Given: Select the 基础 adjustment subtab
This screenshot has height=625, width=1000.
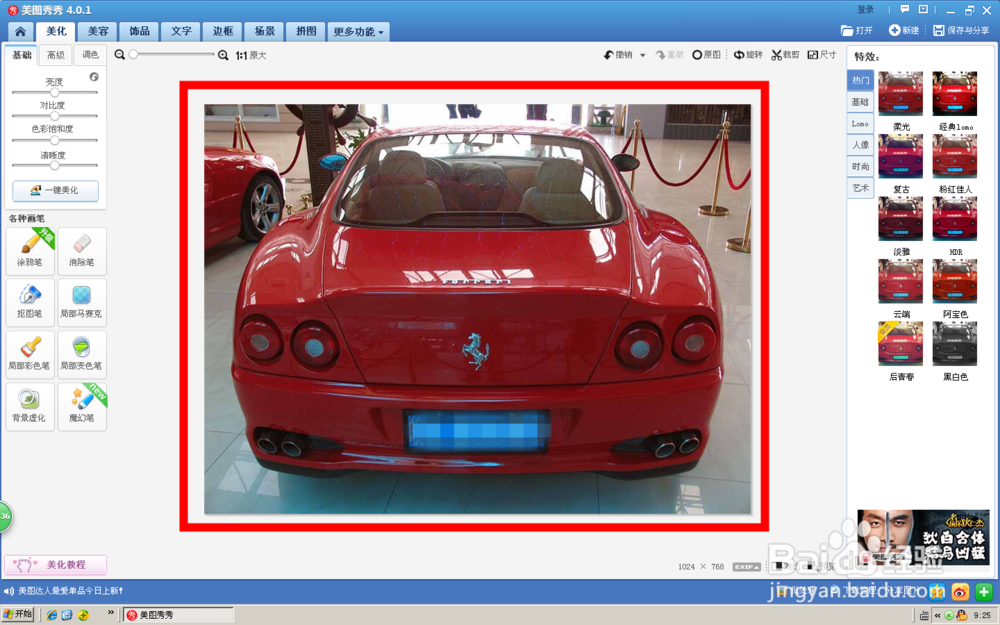Looking at the screenshot, I should click(22, 55).
